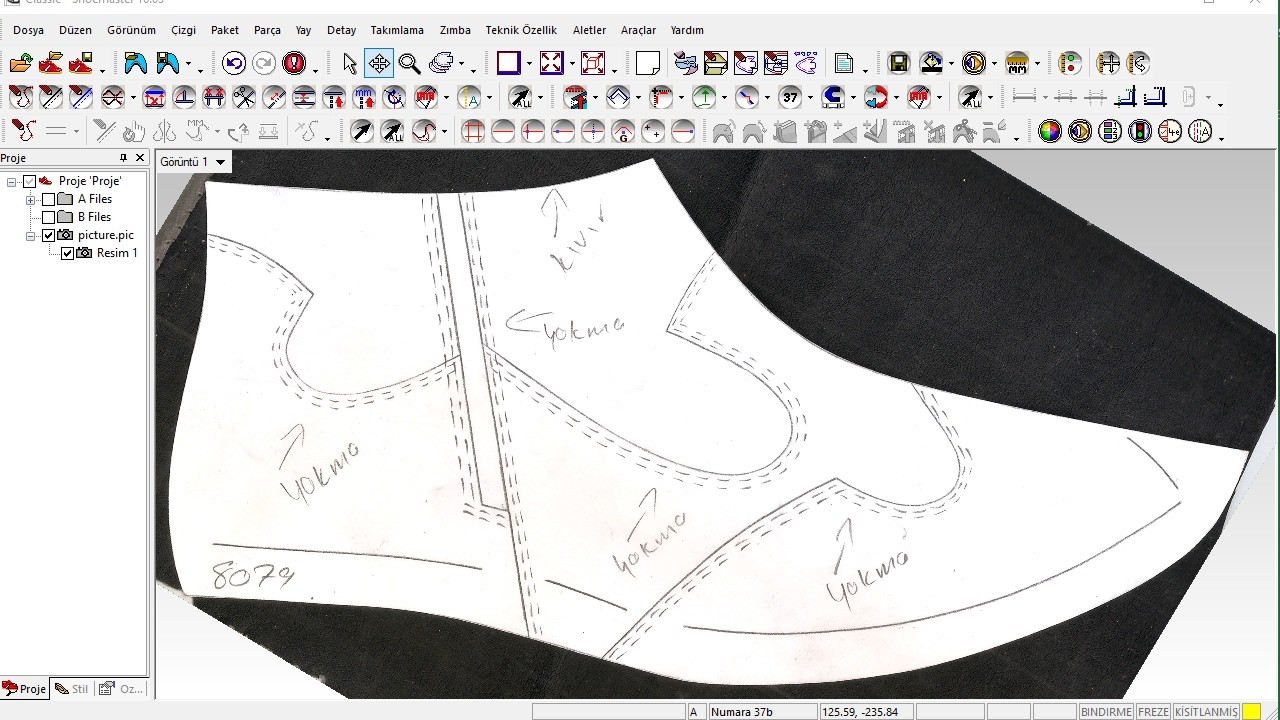This screenshot has height=720, width=1280.
Task: Click the stacked layers icon
Action: (x=441, y=64)
